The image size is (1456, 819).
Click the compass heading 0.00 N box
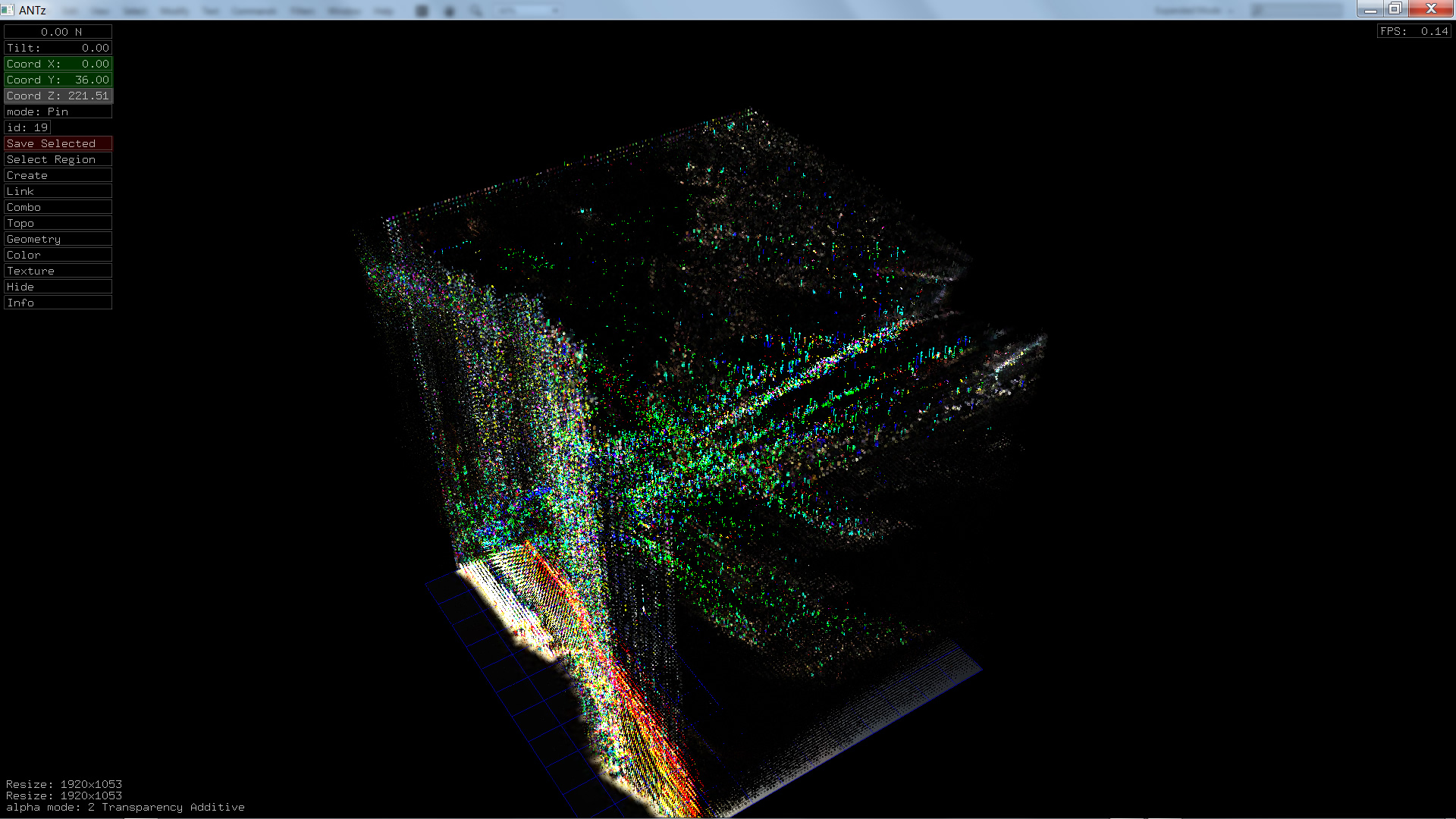click(x=58, y=32)
